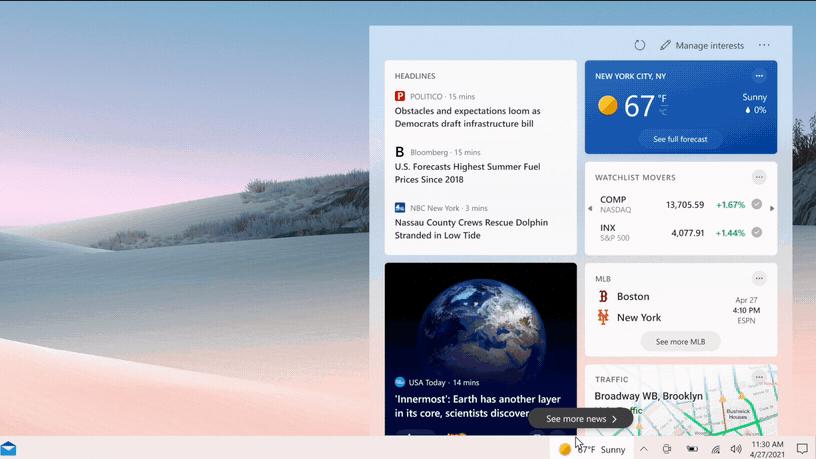Open the taskbar clock and date
816x459 pixels.
(768, 449)
